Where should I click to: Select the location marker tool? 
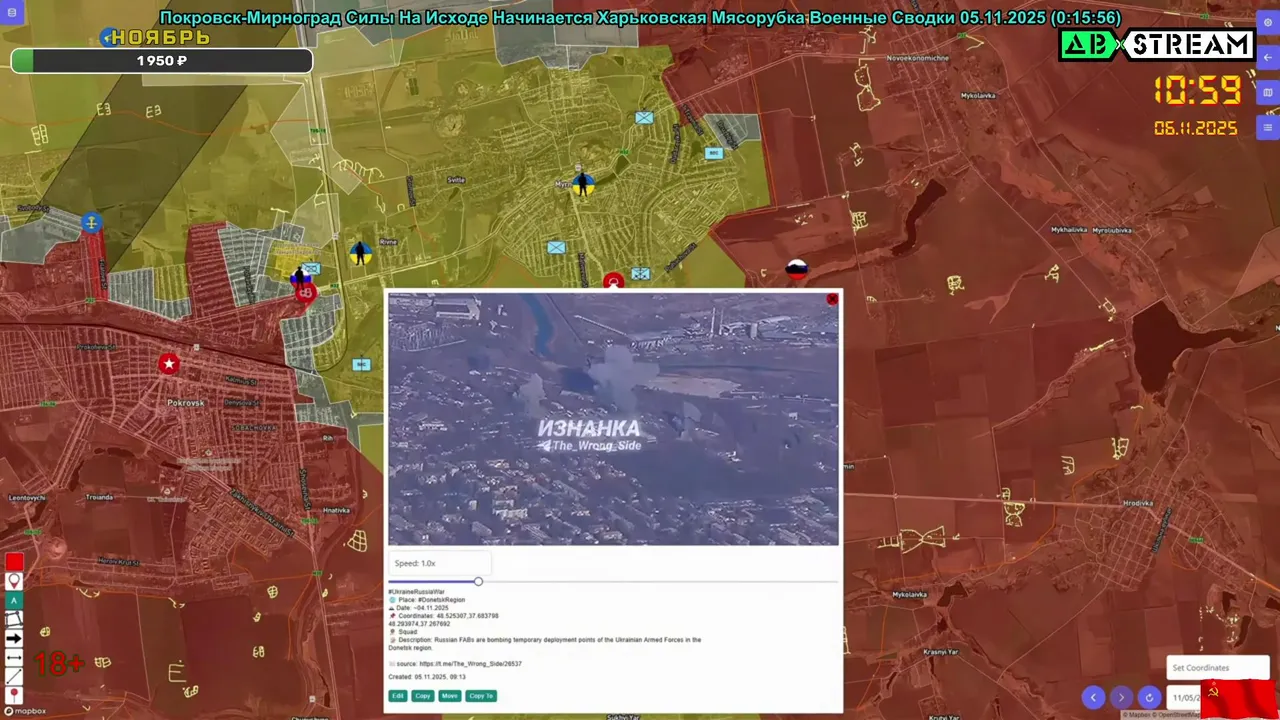[x=14, y=581]
